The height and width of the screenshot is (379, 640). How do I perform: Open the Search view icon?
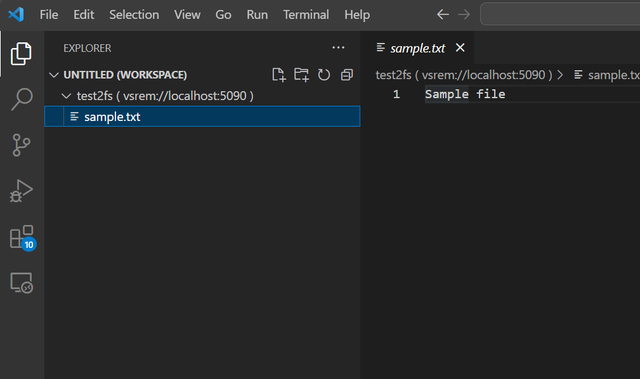(x=21, y=99)
